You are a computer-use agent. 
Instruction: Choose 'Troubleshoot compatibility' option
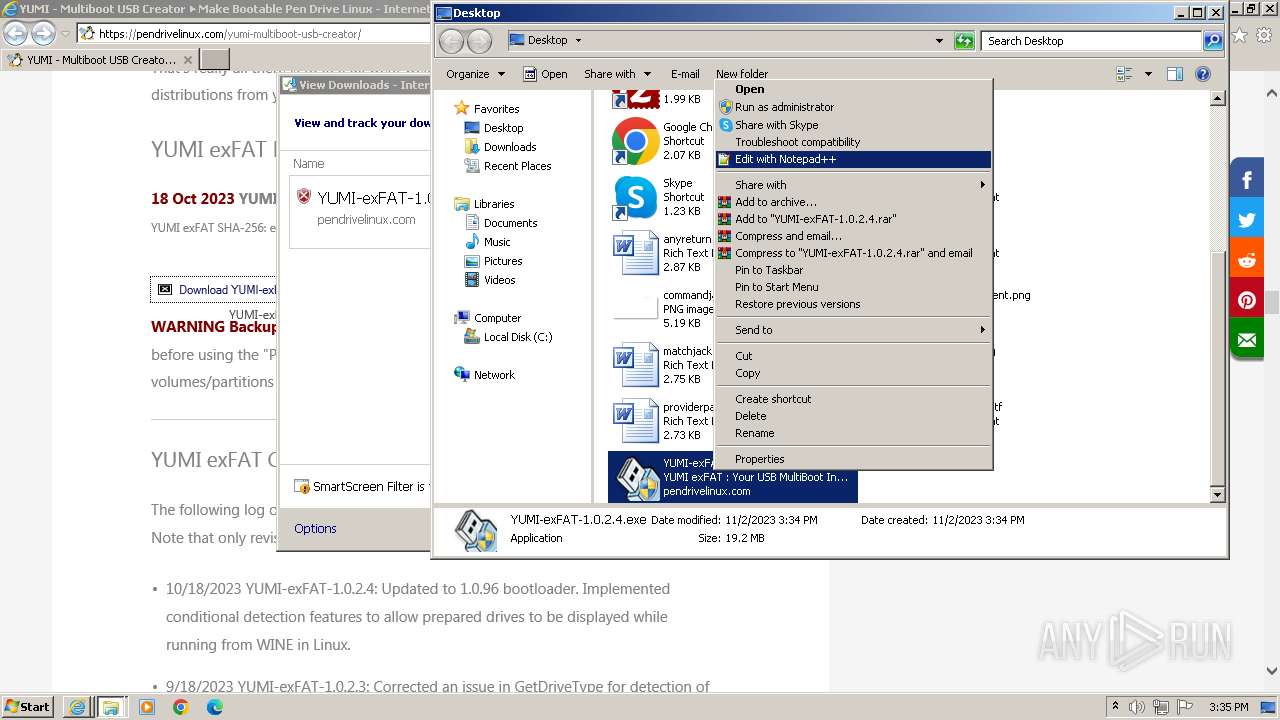pos(853,142)
